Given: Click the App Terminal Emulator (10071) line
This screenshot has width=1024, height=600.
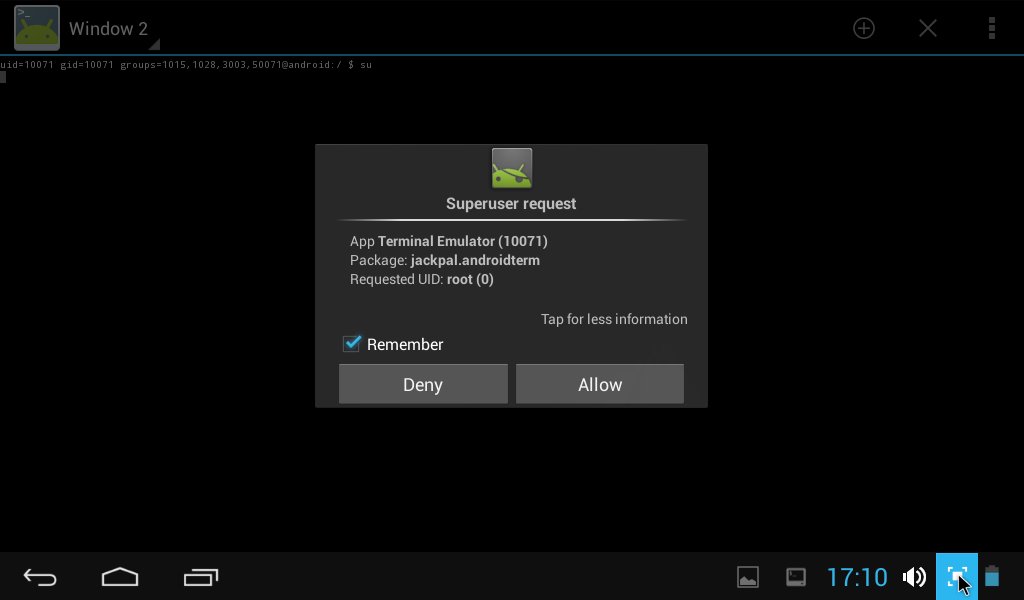Looking at the screenshot, I should click(x=449, y=242).
